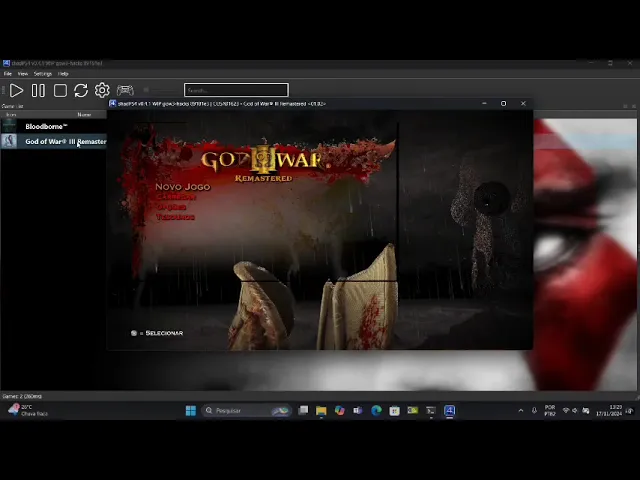Open volume control from the speaker tray icon

point(575,411)
